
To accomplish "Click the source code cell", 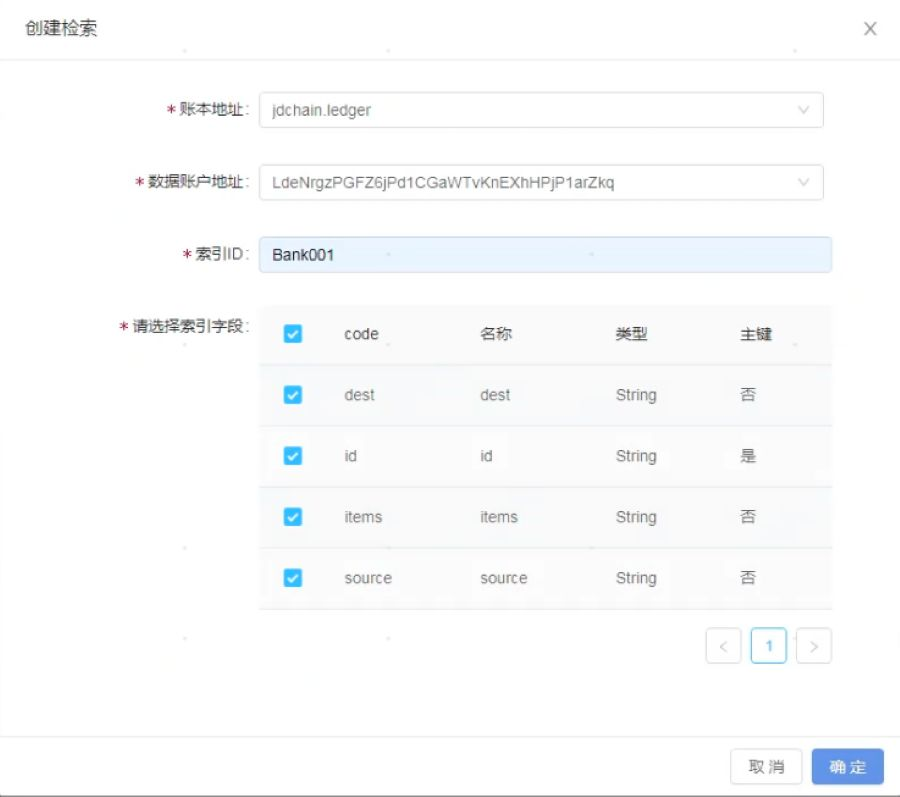I will [368, 578].
